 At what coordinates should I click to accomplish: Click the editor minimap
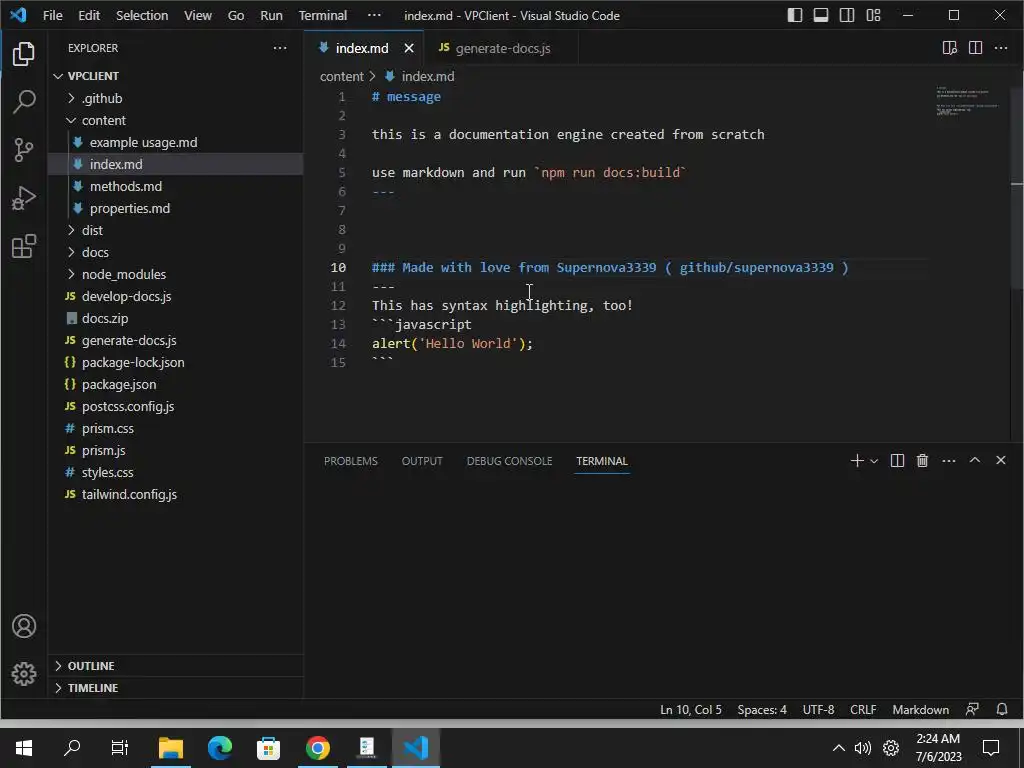click(x=968, y=101)
